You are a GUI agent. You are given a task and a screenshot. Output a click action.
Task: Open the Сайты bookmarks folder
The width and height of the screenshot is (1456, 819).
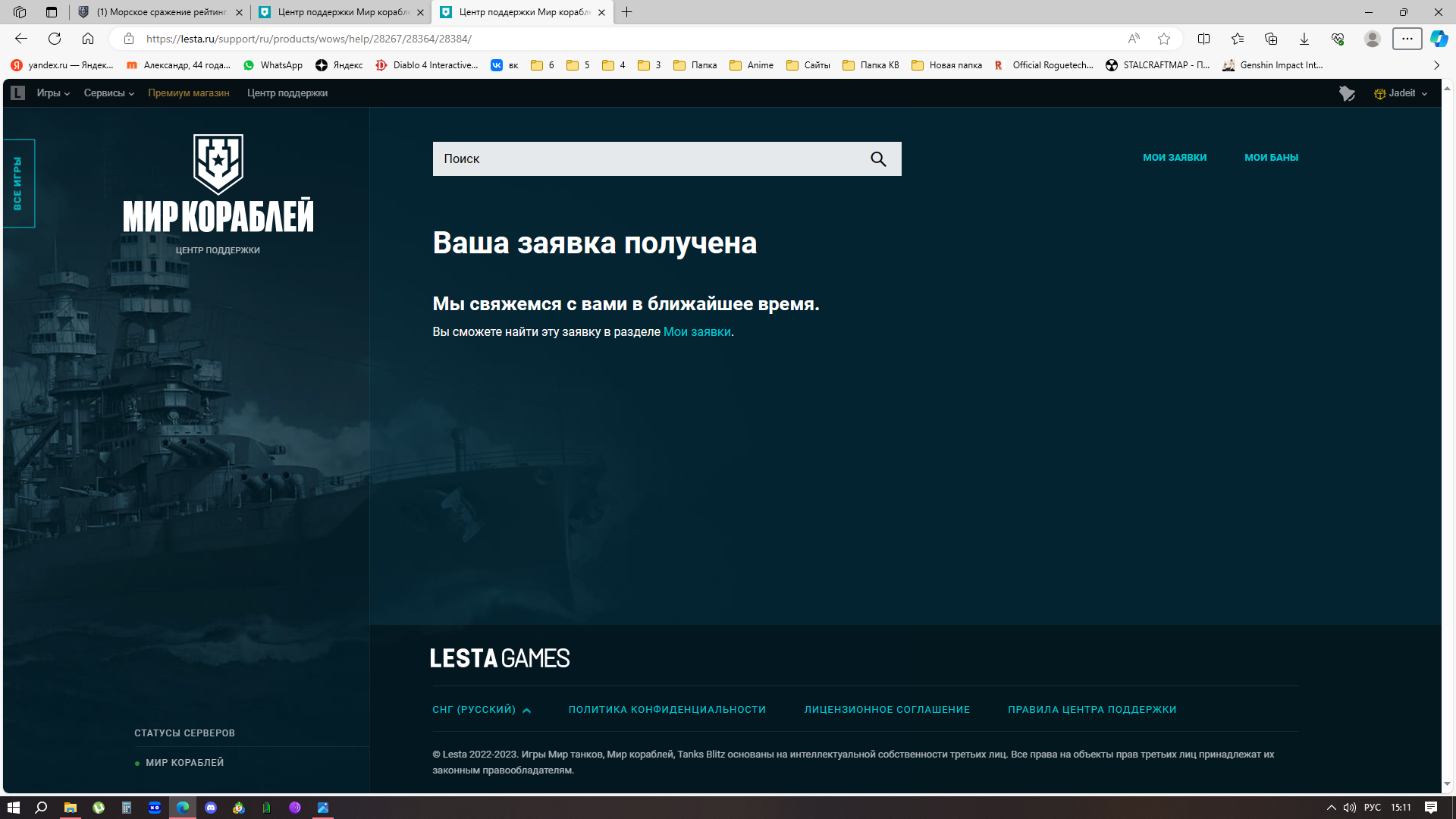[x=808, y=65]
